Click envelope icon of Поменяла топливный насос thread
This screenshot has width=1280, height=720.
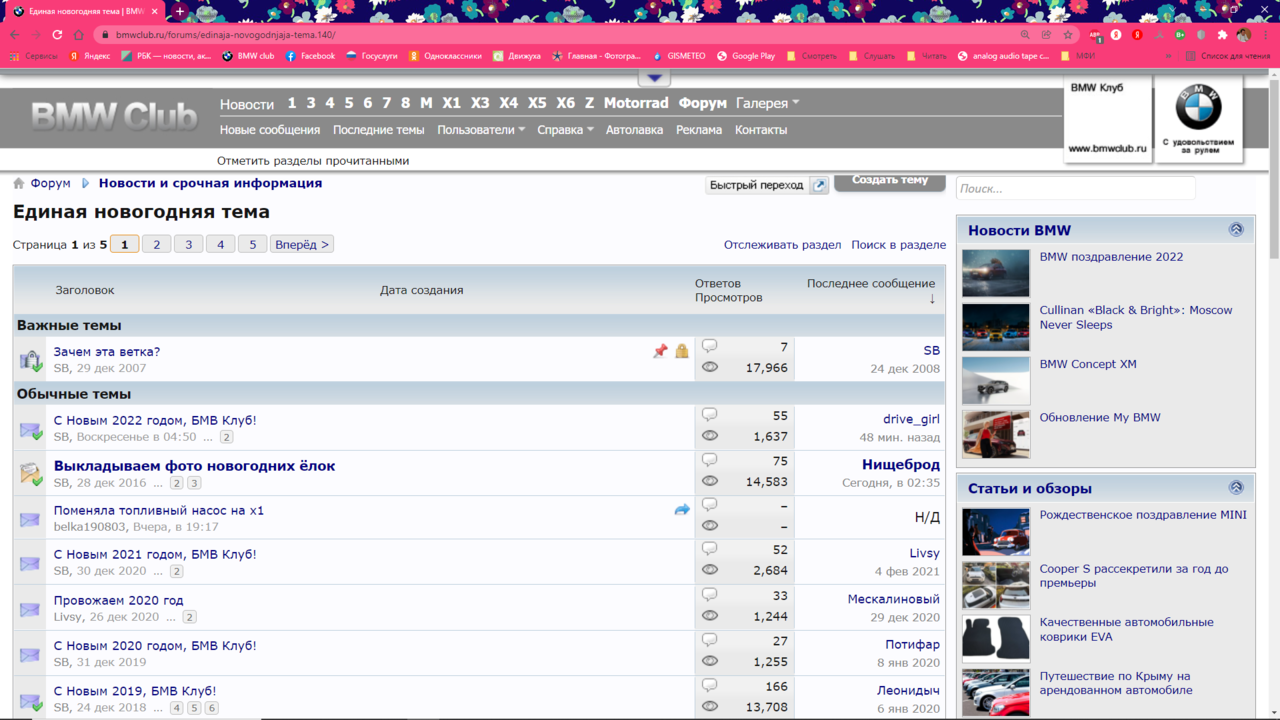click(30, 520)
